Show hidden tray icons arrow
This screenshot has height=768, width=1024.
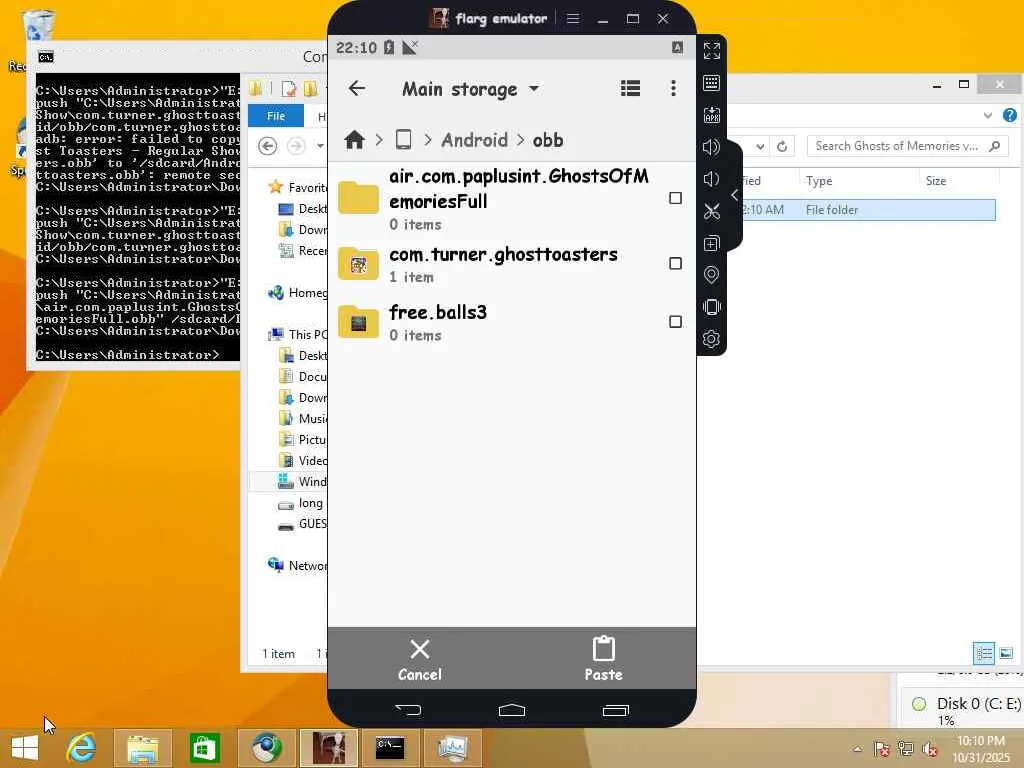pos(857,749)
